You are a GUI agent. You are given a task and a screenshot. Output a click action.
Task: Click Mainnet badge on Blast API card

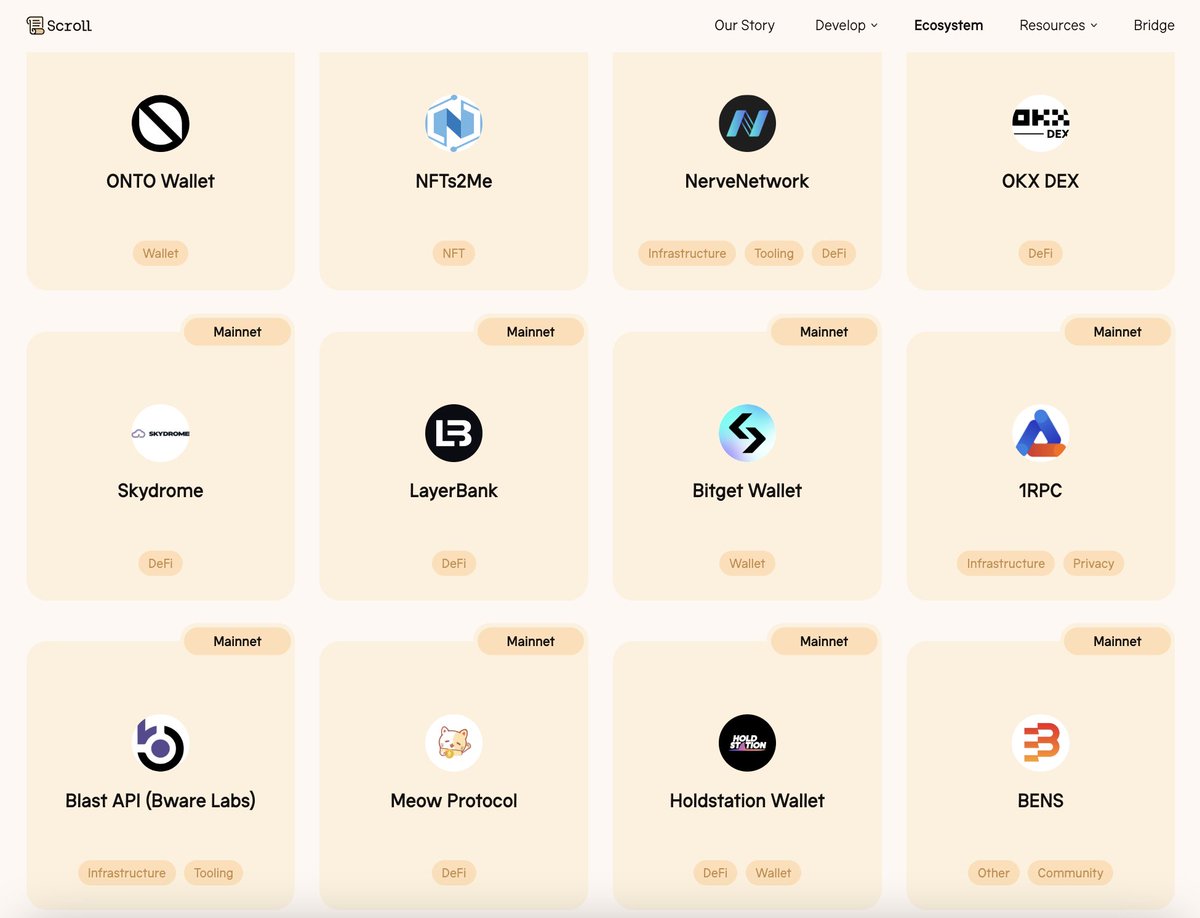[237, 642]
